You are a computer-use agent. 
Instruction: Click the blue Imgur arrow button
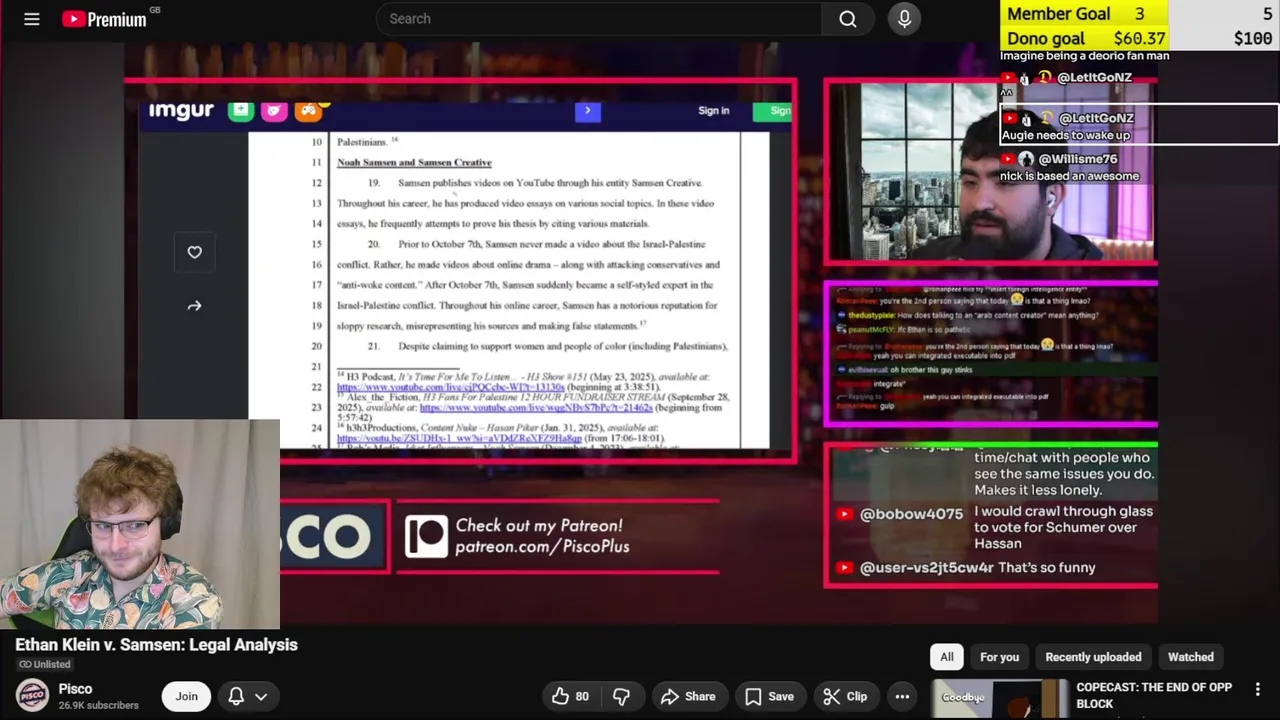tap(588, 111)
